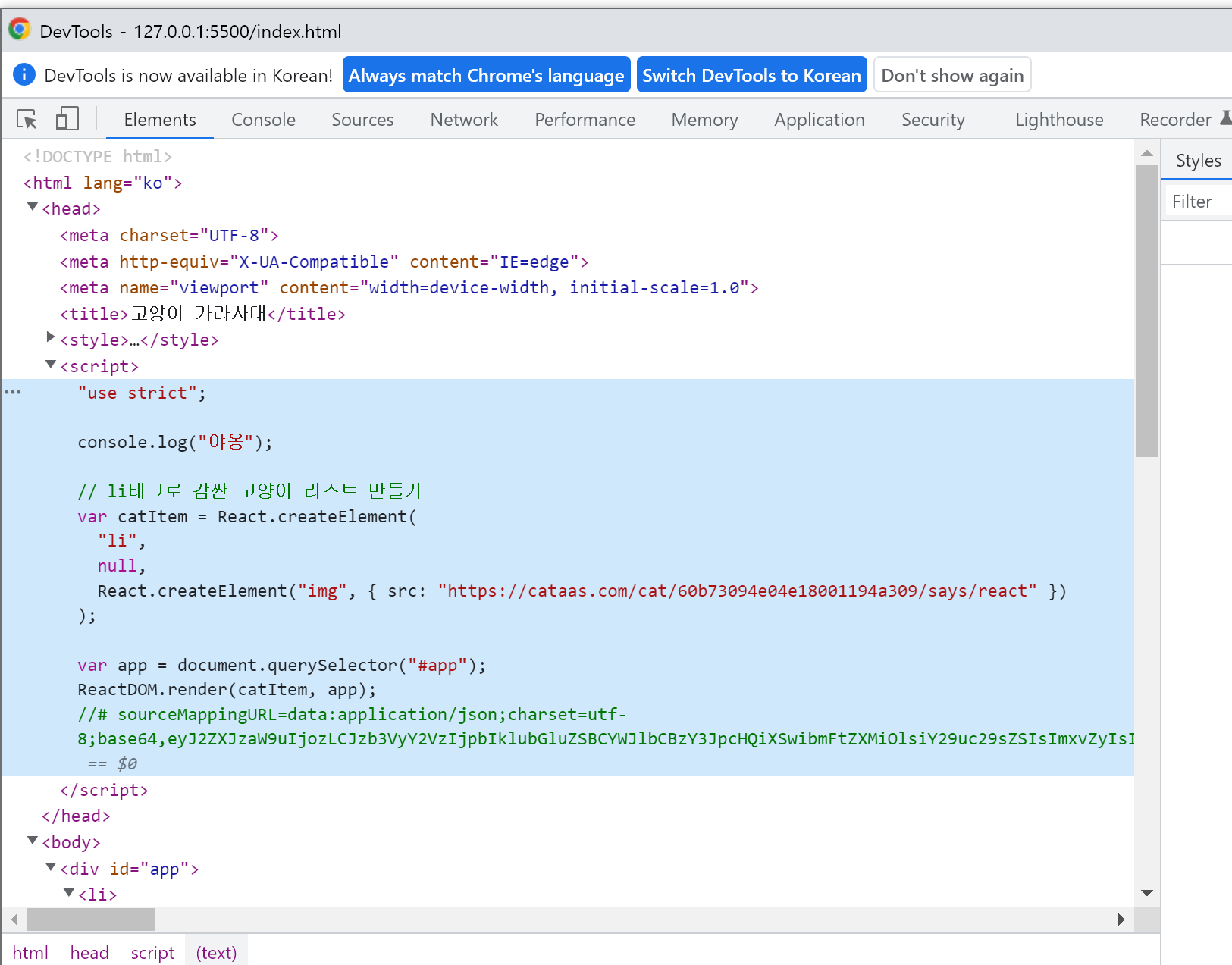Switch to the Memory tab
The height and width of the screenshot is (965, 1232).
704,120
